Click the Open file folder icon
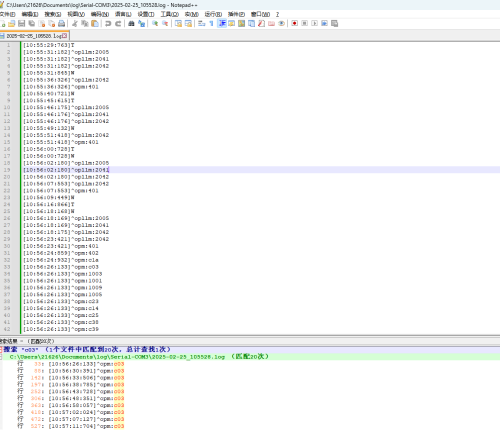500x430 pixels. (x=12, y=23)
